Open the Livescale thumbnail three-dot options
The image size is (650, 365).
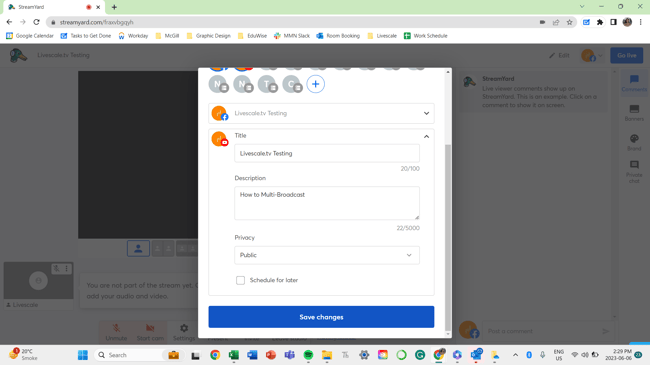66,269
